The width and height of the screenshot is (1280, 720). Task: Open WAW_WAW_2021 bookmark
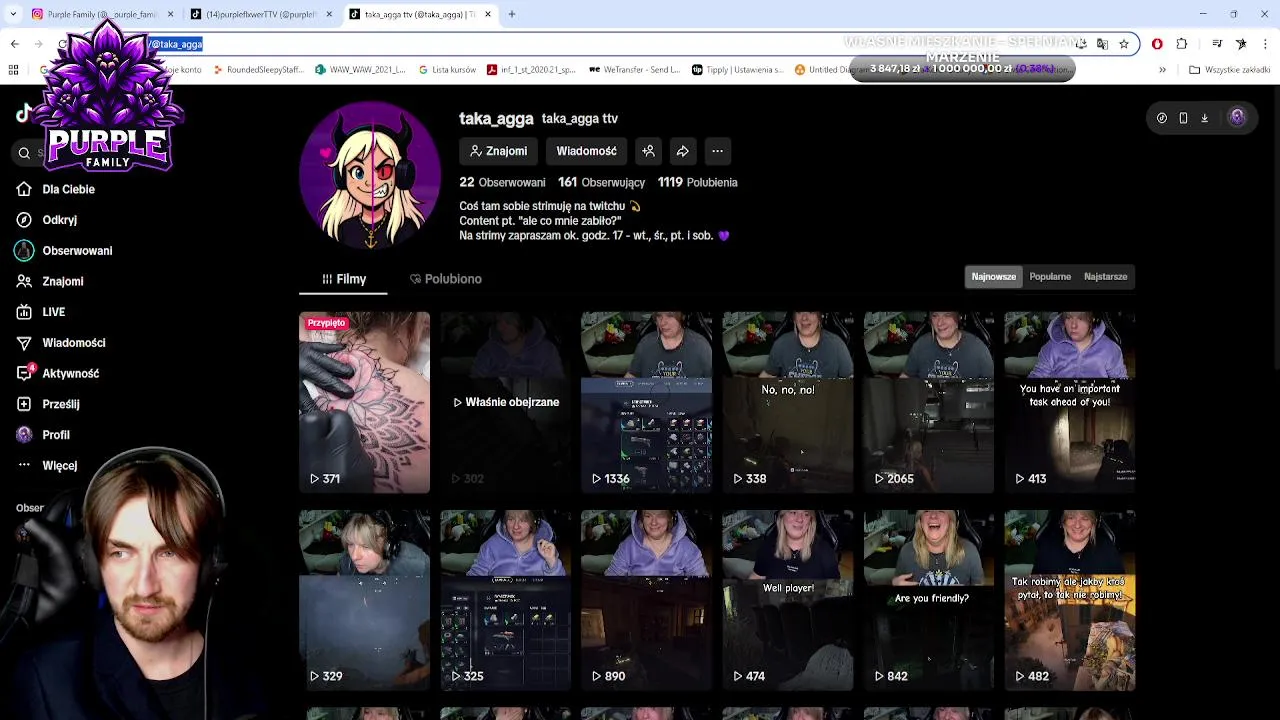360,70
